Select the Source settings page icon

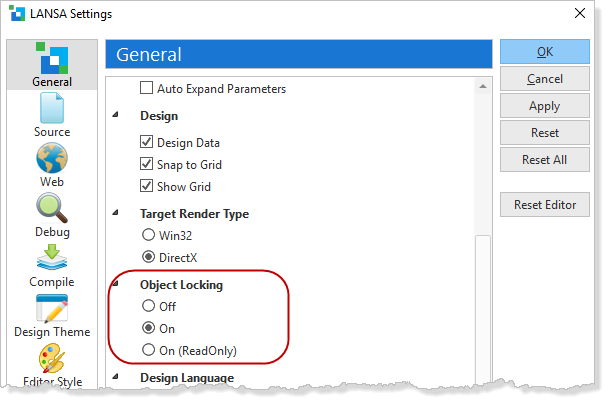pos(52,108)
